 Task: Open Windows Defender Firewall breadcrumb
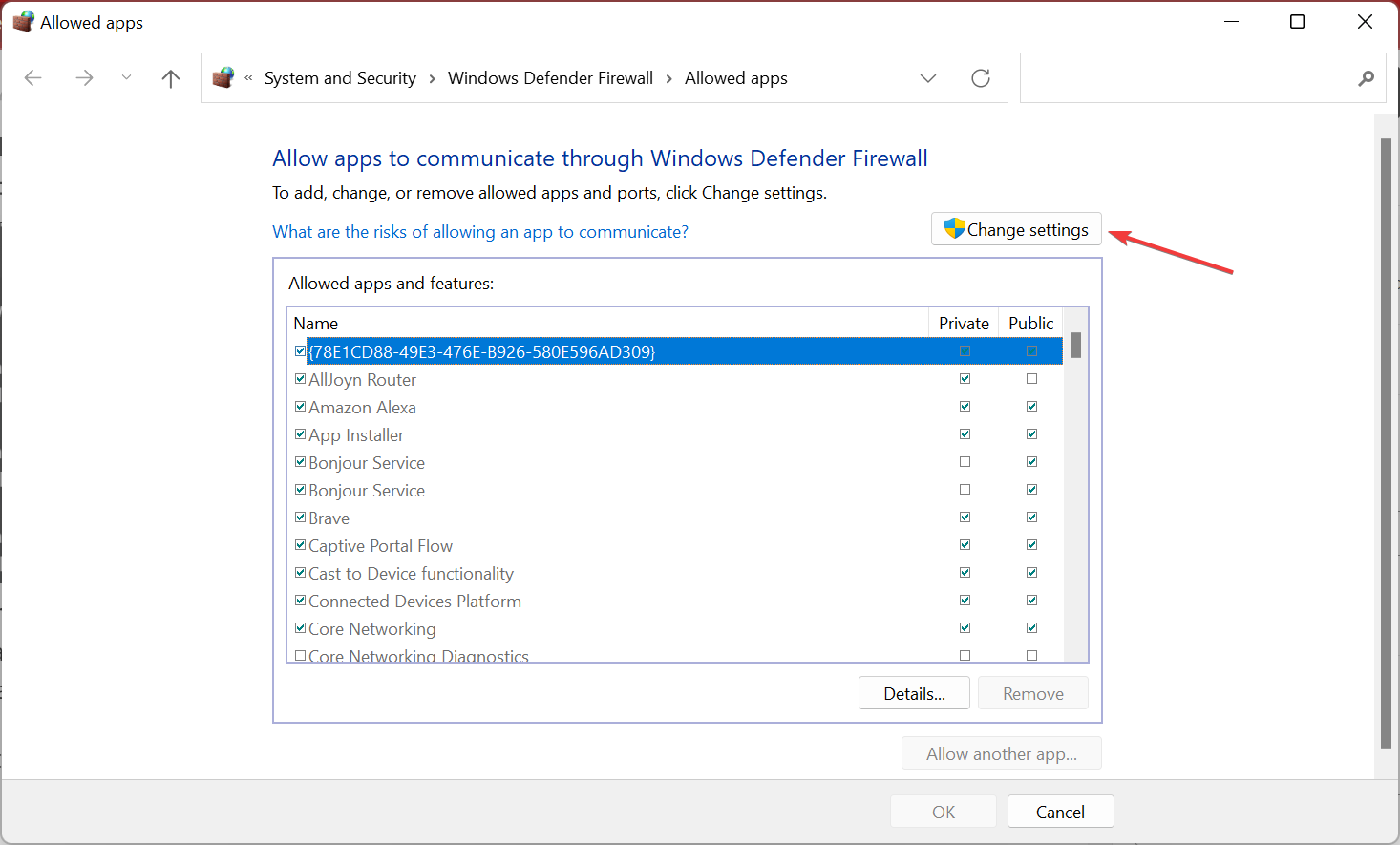[x=550, y=78]
